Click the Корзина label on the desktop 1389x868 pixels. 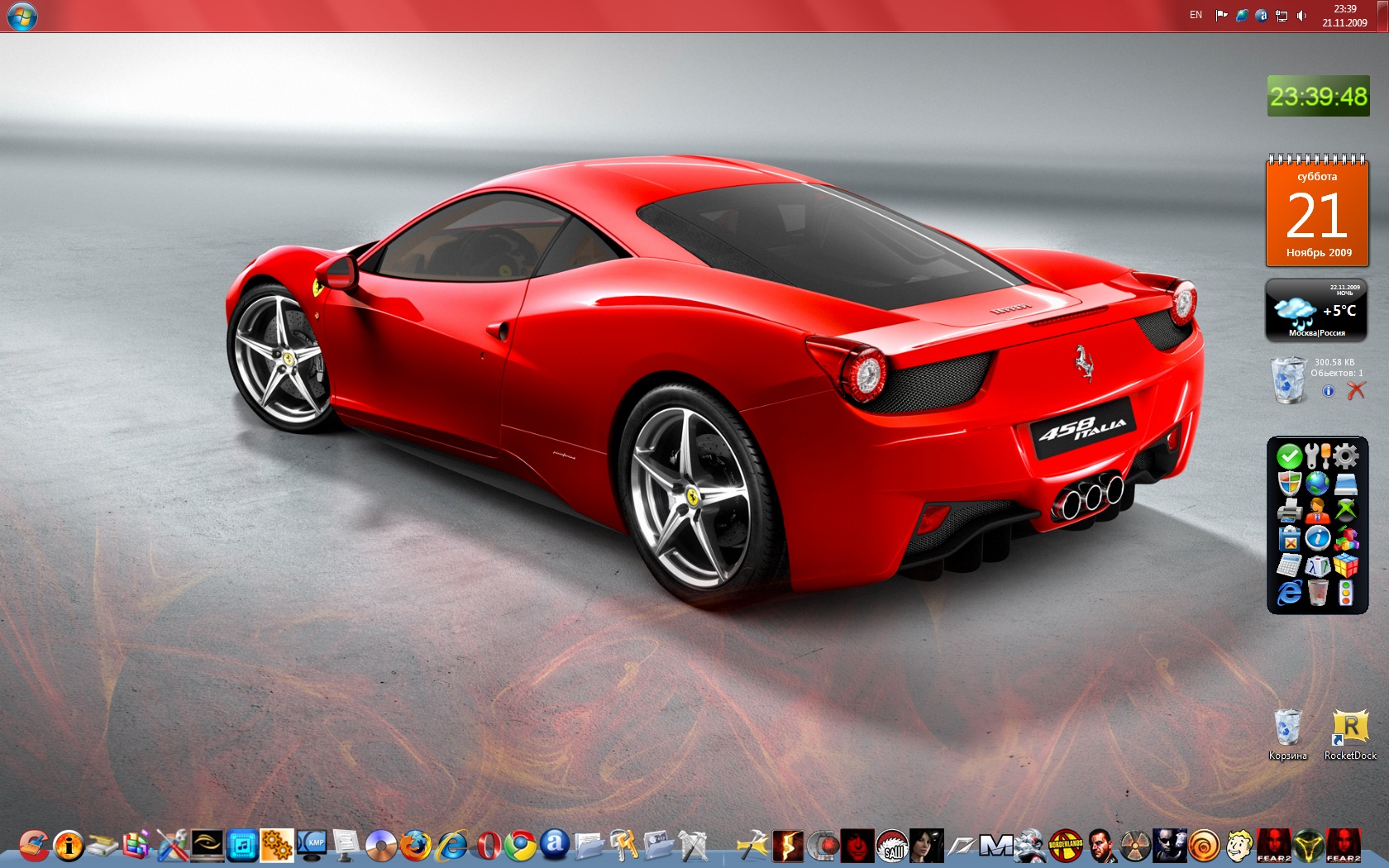(x=1288, y=756)
